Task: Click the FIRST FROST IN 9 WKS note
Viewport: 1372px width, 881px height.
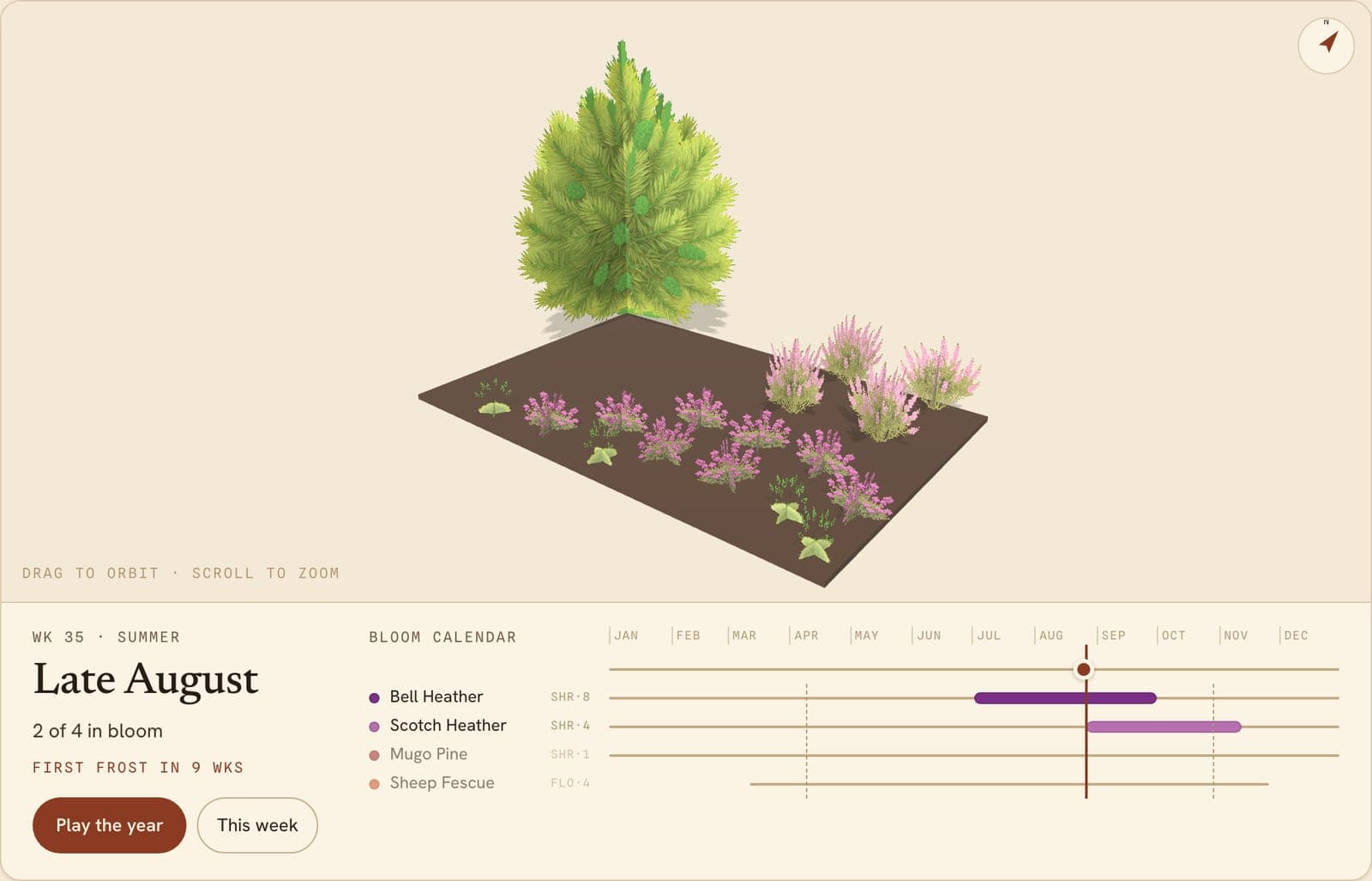Action: pyautogui.click(x=138, y=768)
